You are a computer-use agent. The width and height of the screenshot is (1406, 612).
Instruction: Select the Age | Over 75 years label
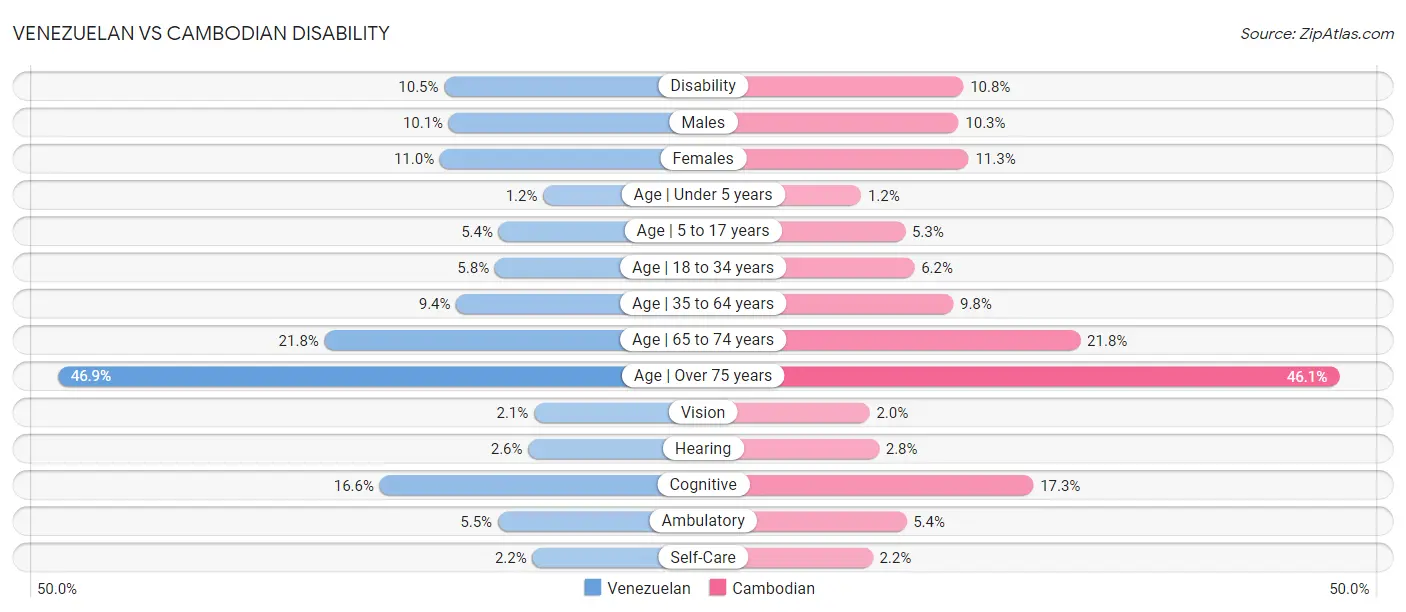point(703,376)
